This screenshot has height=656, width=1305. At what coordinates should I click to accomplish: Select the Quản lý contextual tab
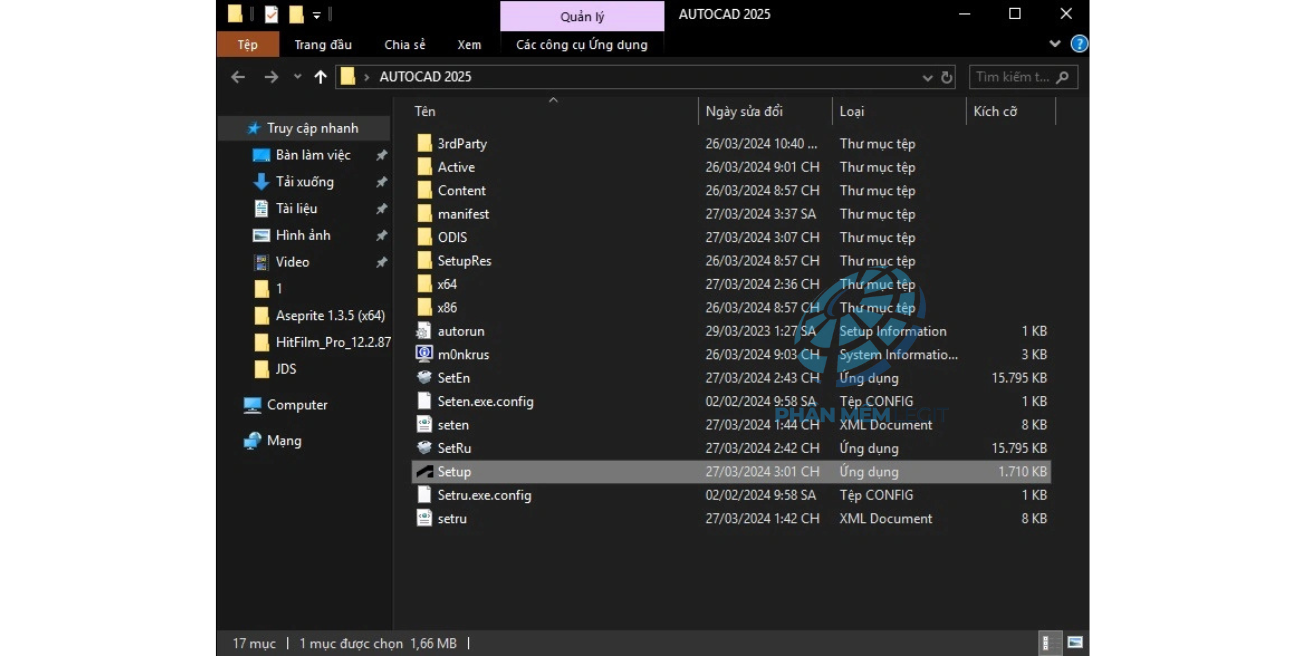pyautogui.click(x=581, y=16)
